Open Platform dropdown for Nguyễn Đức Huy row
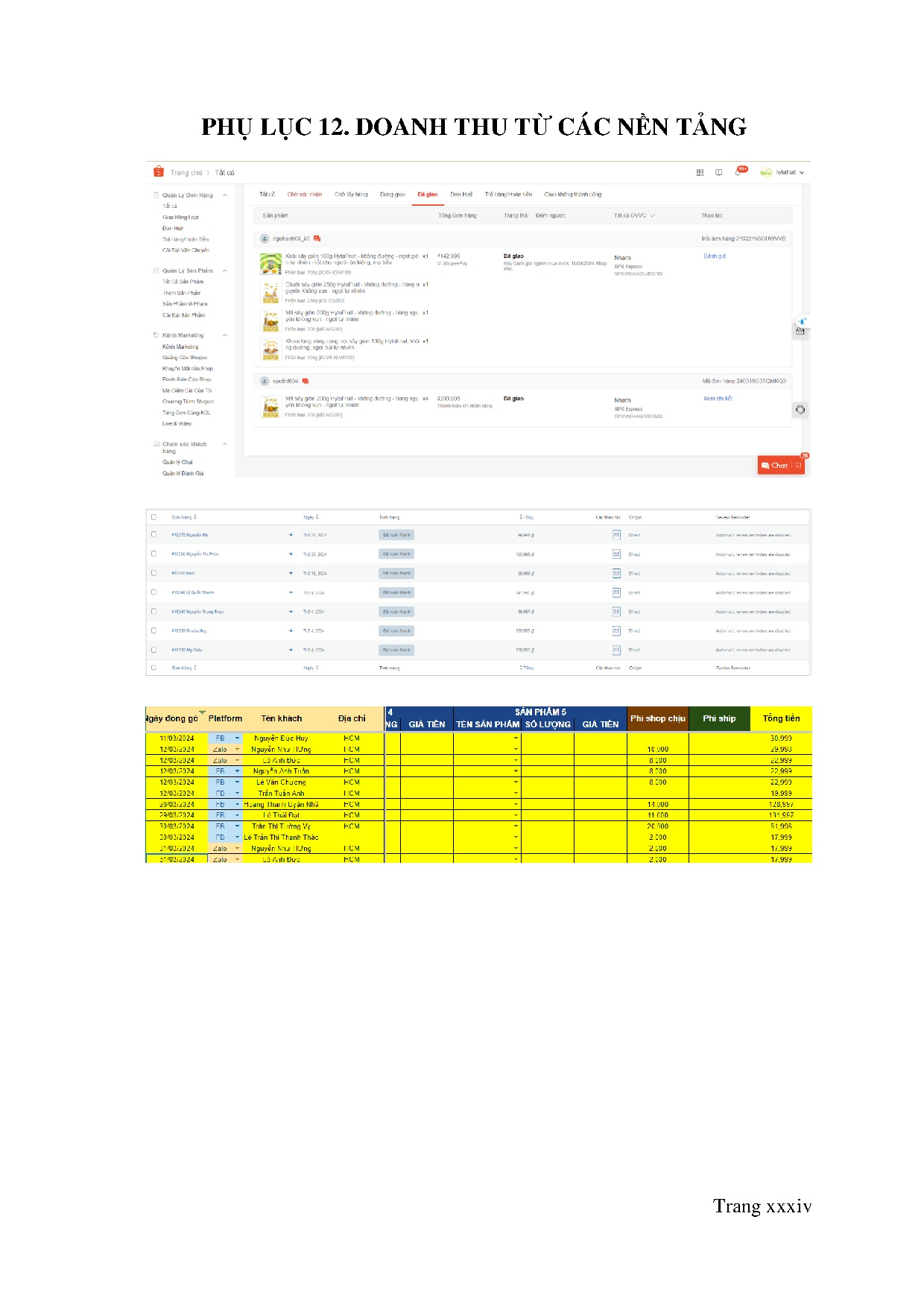The height and width of the screenshot is (1307, 924). 238,738
